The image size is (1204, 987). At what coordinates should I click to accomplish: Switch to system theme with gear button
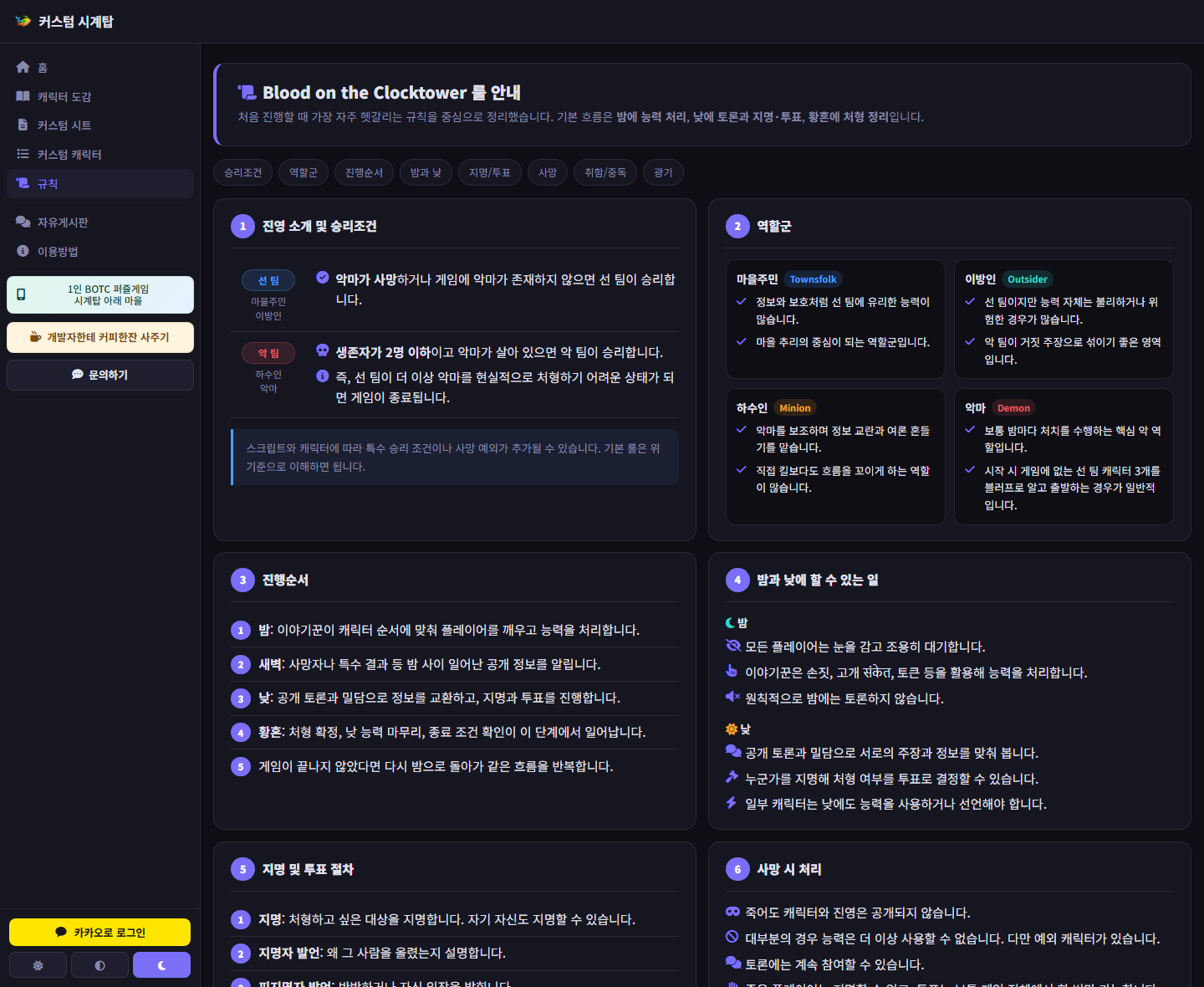click(x=38, y=965)
